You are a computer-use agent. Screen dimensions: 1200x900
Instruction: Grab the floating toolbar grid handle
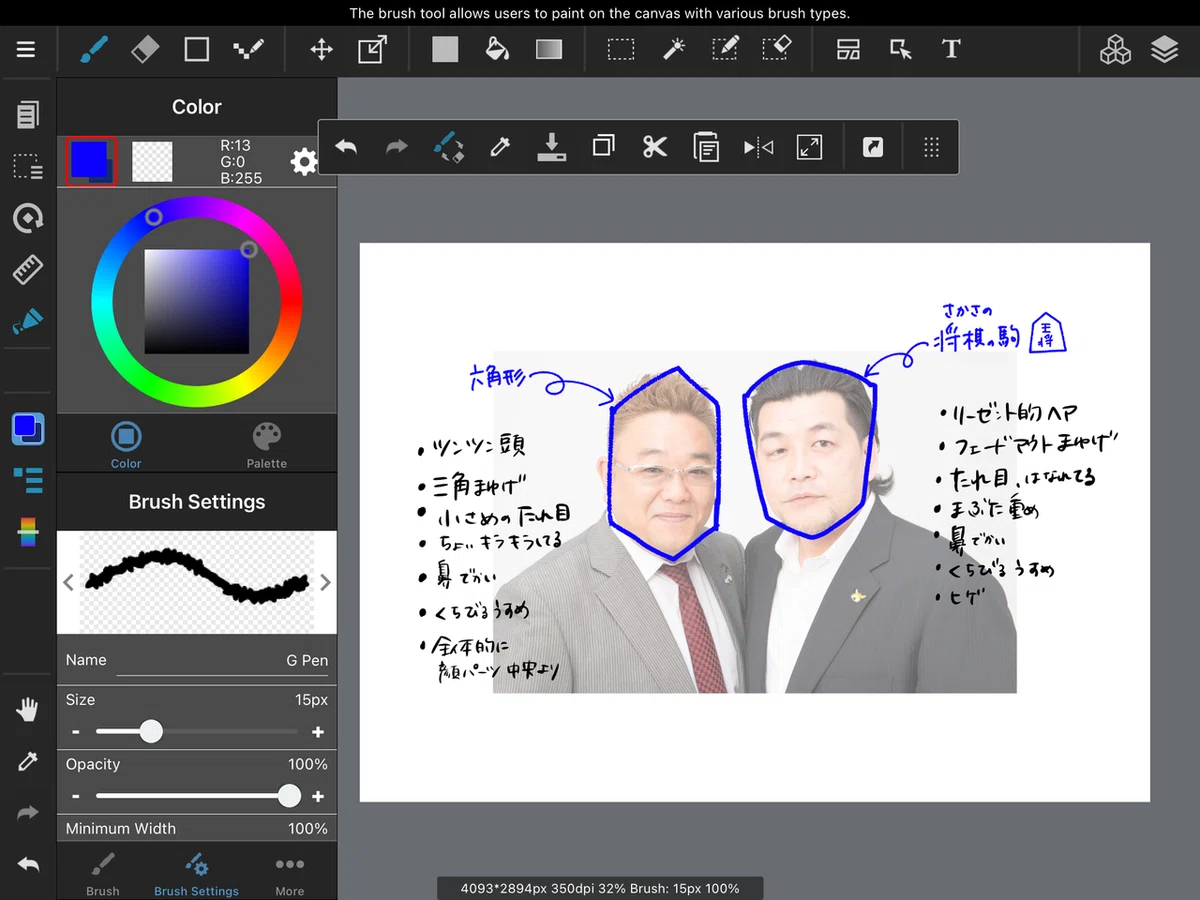point(931,148)
